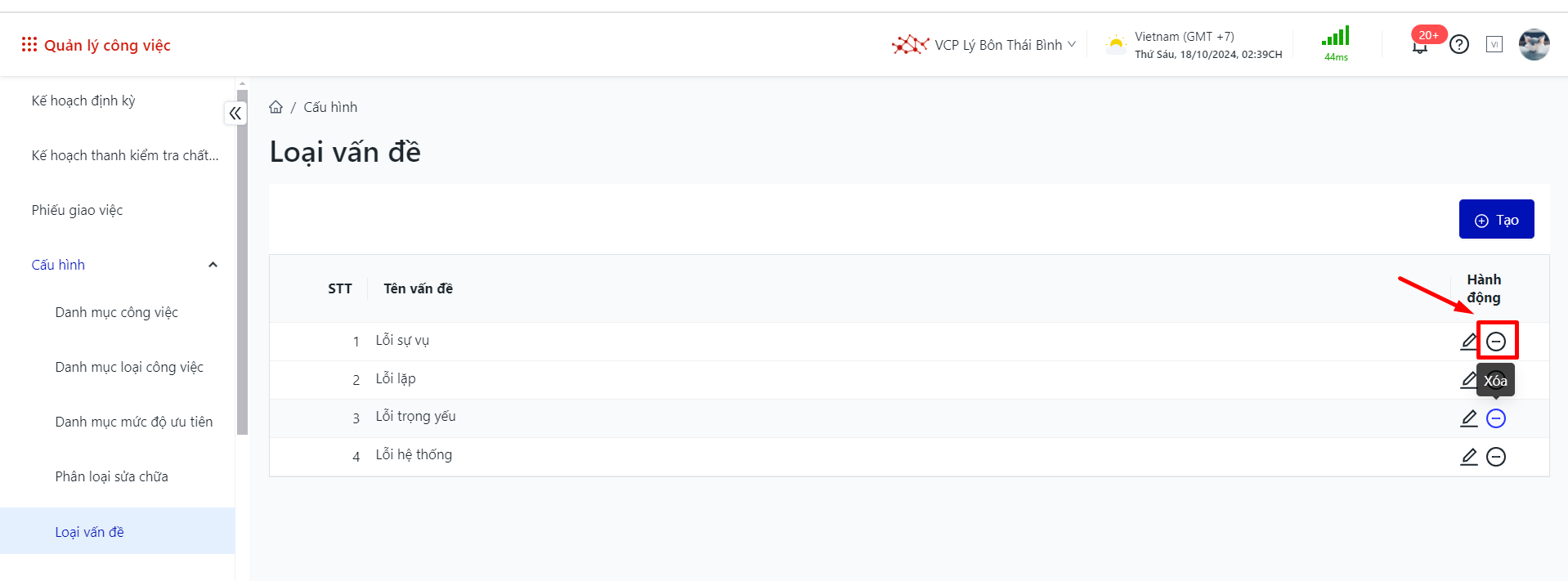Click the Tạo create button
This screenshot has height=581, width=1568.
coord(1495,220)
